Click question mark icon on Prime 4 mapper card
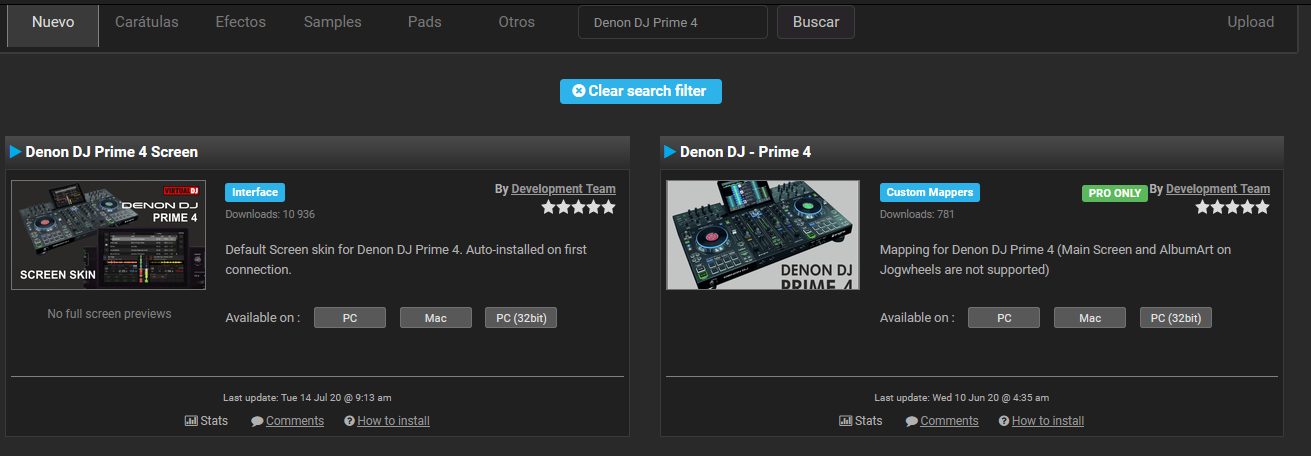The width and height of the screenshot is (1311, 456). 1004,421
